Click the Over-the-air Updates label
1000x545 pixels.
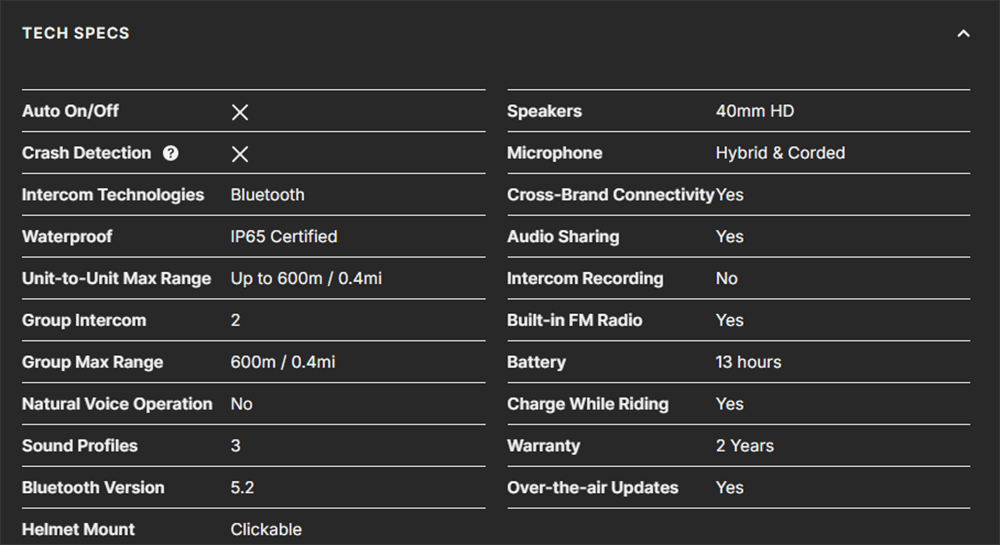coord(592,488)
